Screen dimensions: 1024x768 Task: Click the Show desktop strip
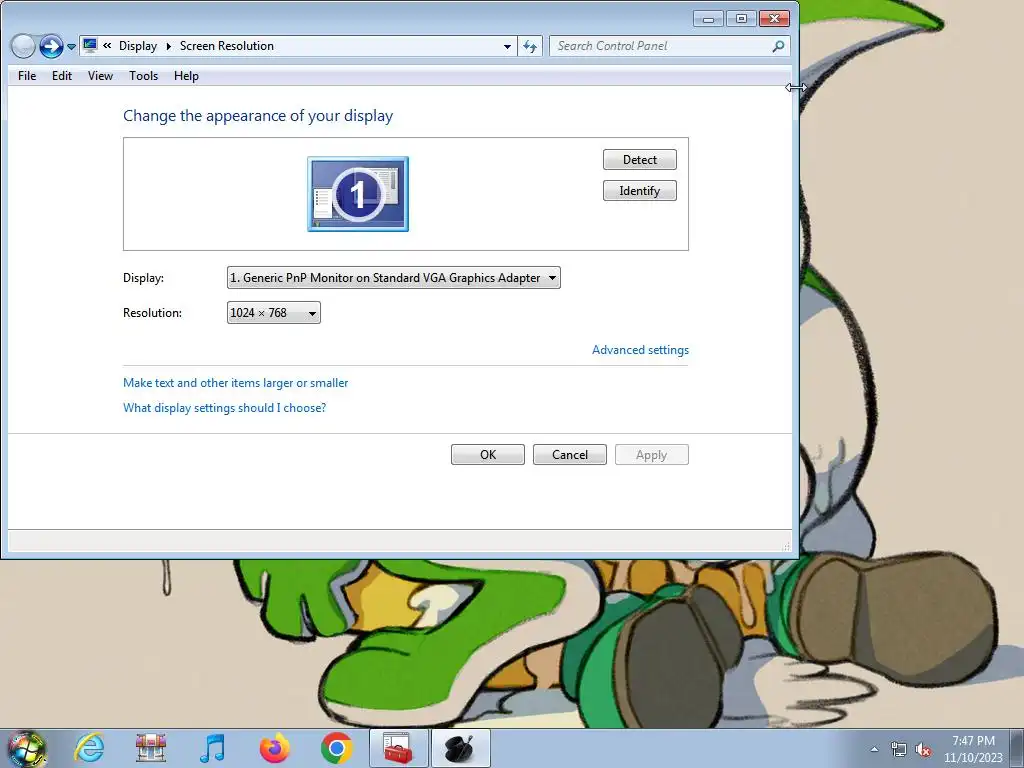coord(1017,748)
